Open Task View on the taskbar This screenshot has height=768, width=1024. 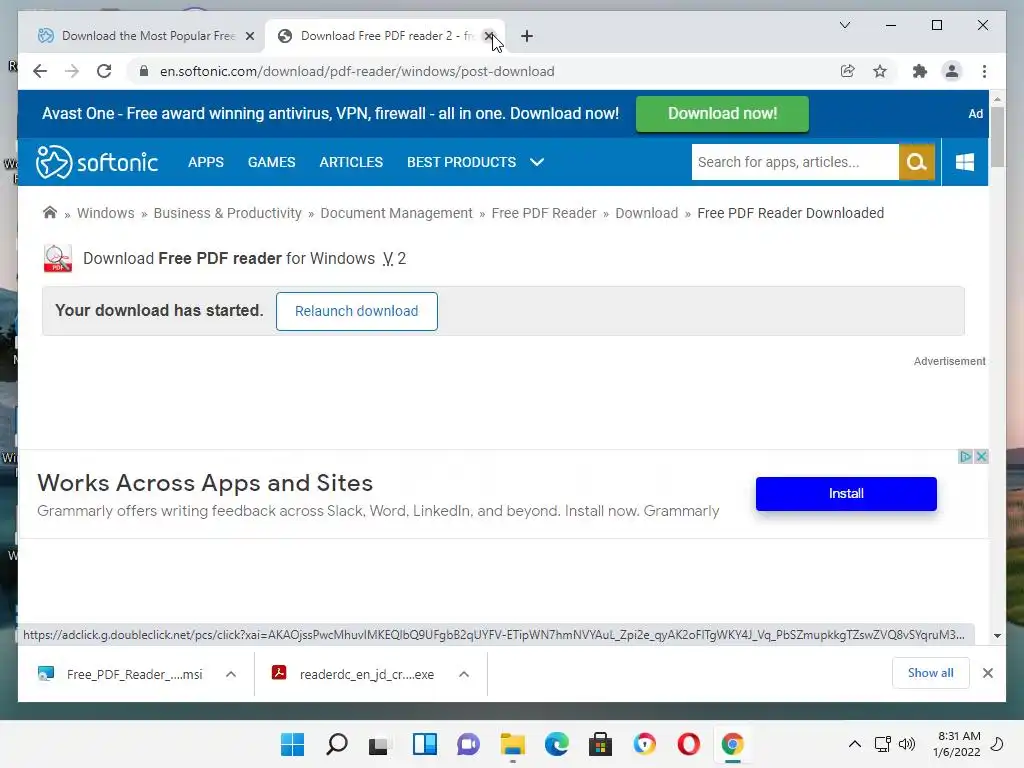pos(379,744)
